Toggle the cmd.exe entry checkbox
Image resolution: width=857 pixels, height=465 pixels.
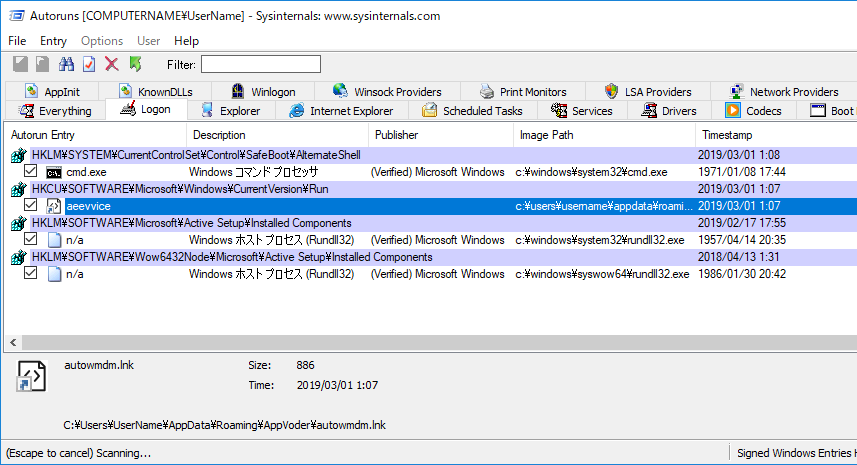[31, 171]
